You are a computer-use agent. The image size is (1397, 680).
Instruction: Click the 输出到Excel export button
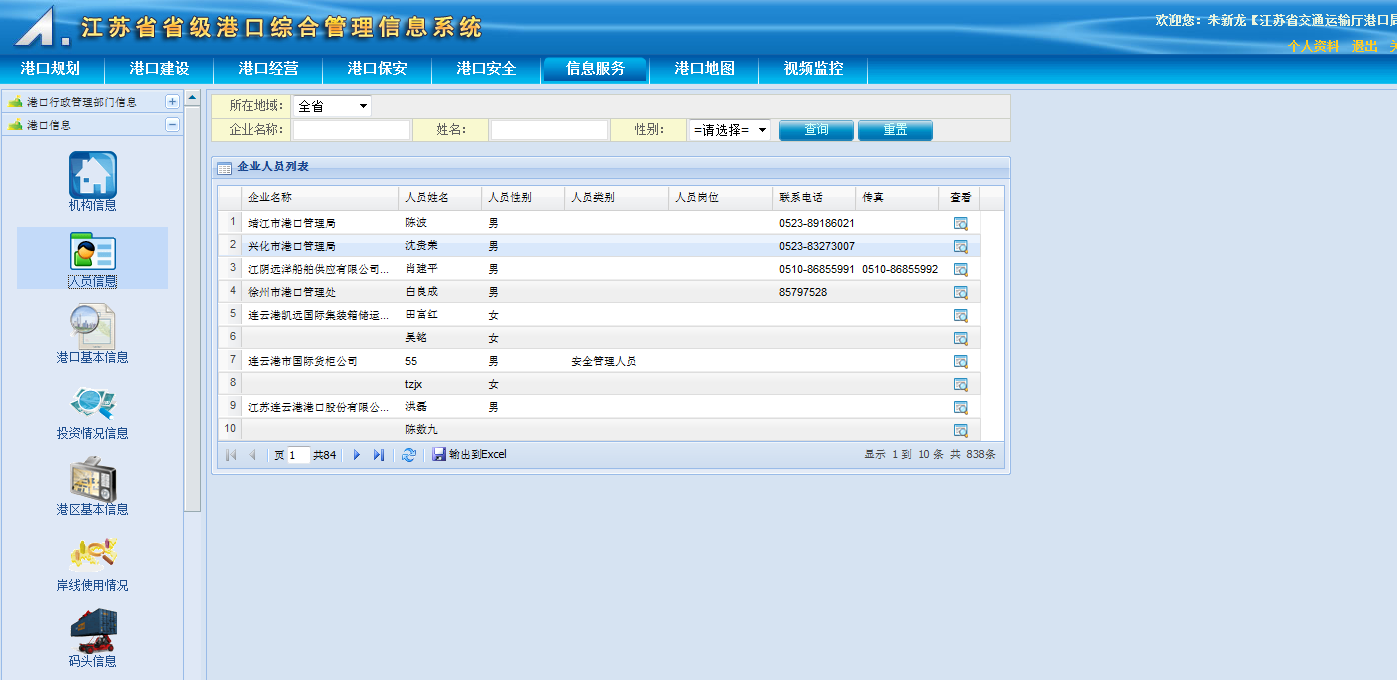click(x=469, y=455)
